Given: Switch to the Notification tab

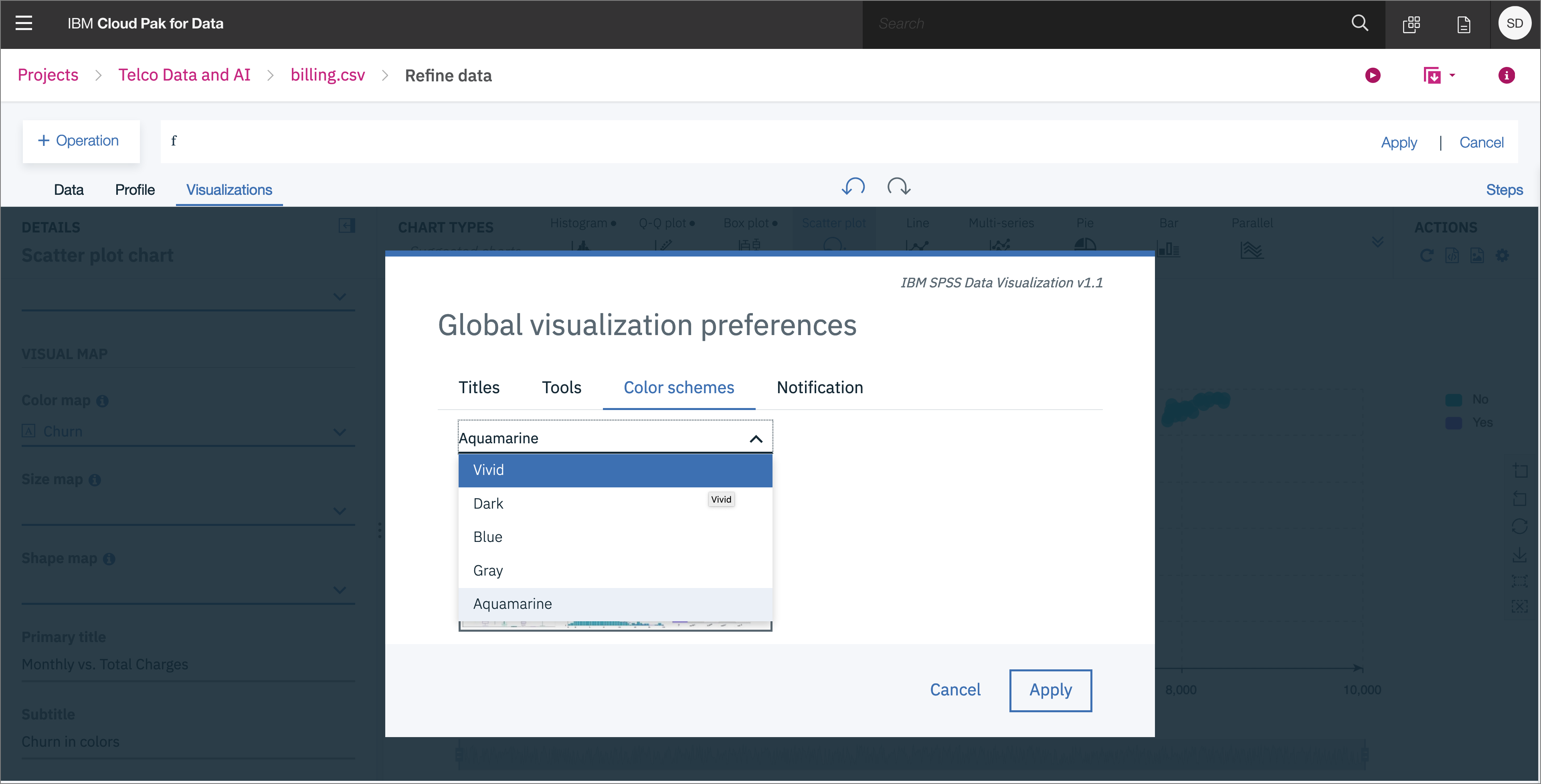Looking at the screenshot, I should click(819, 388).
